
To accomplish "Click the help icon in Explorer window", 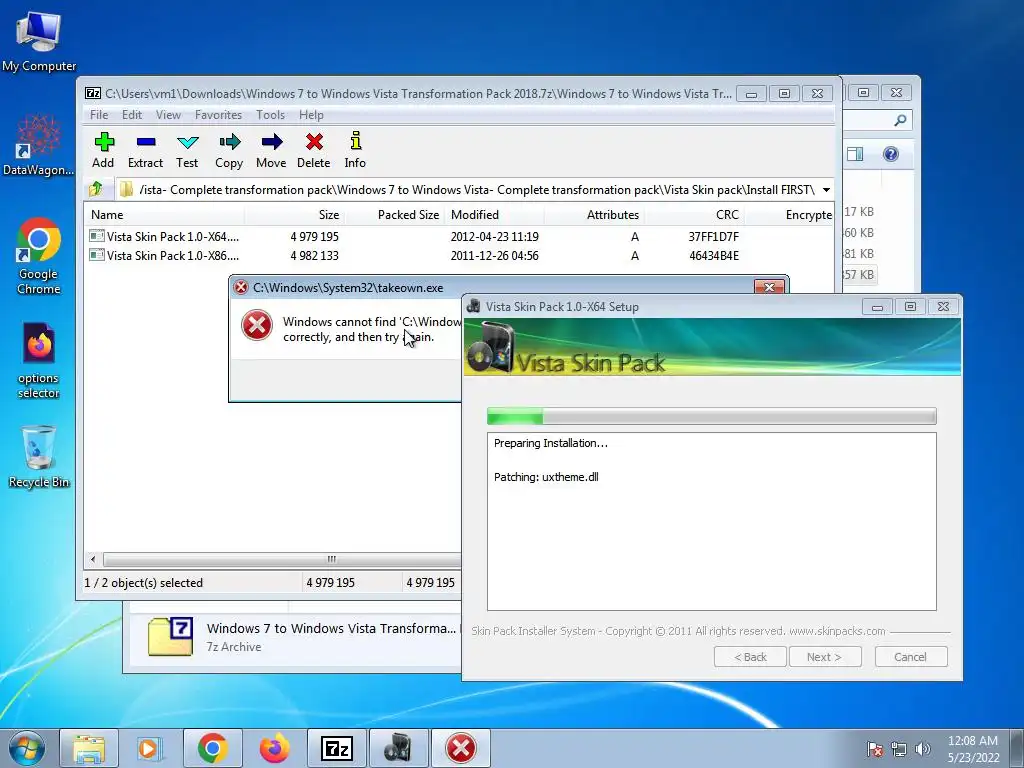I will click(891, 154).
